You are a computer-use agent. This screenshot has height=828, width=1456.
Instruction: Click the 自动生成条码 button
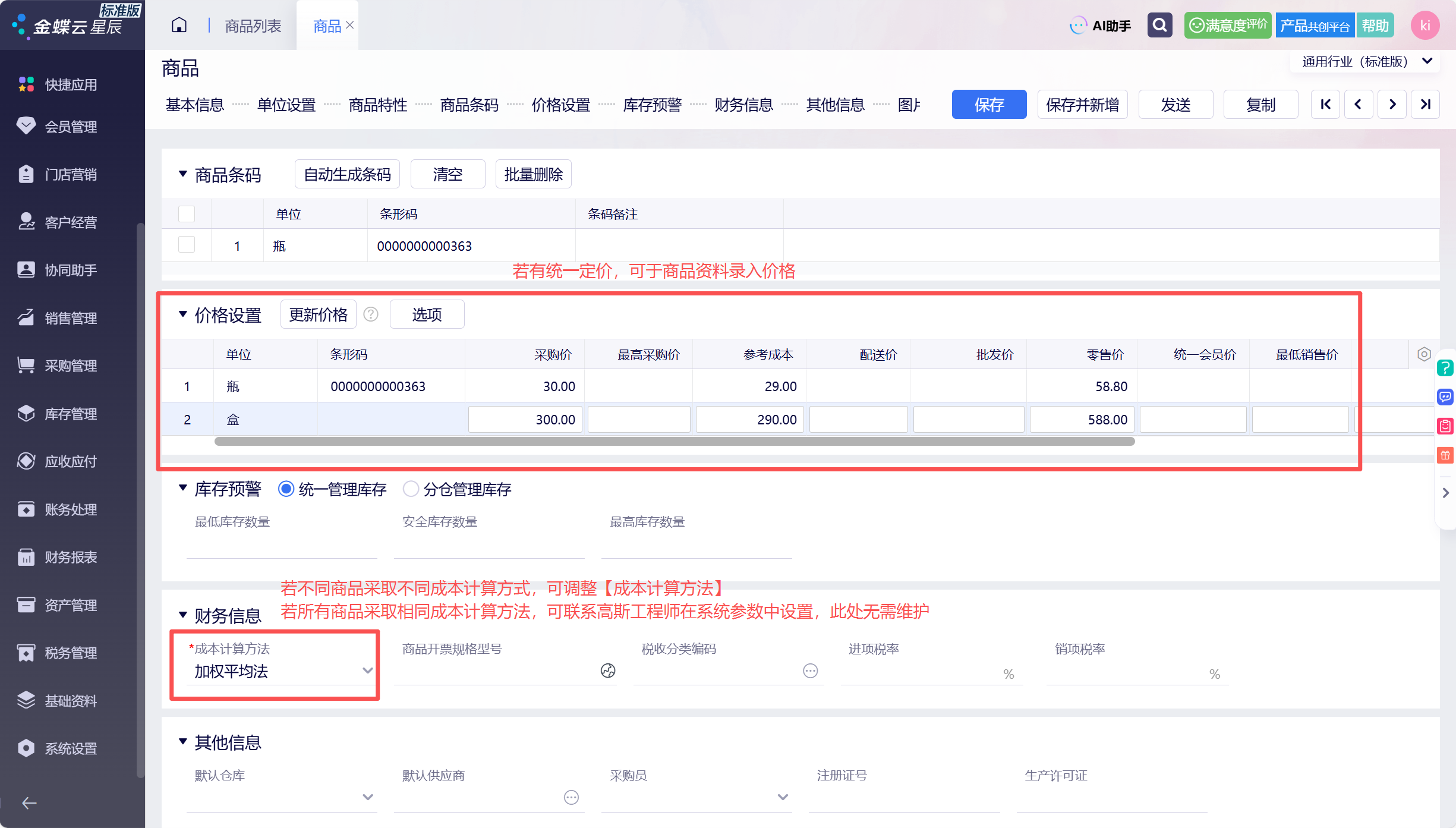pos(347,174)
